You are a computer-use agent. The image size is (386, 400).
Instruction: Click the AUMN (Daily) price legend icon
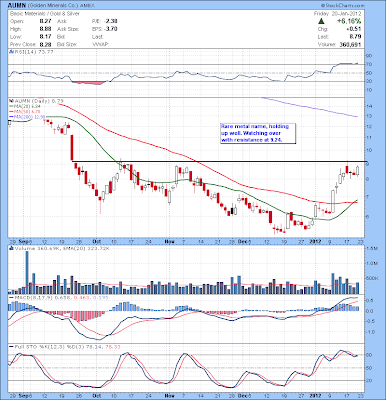pos(11,101)
